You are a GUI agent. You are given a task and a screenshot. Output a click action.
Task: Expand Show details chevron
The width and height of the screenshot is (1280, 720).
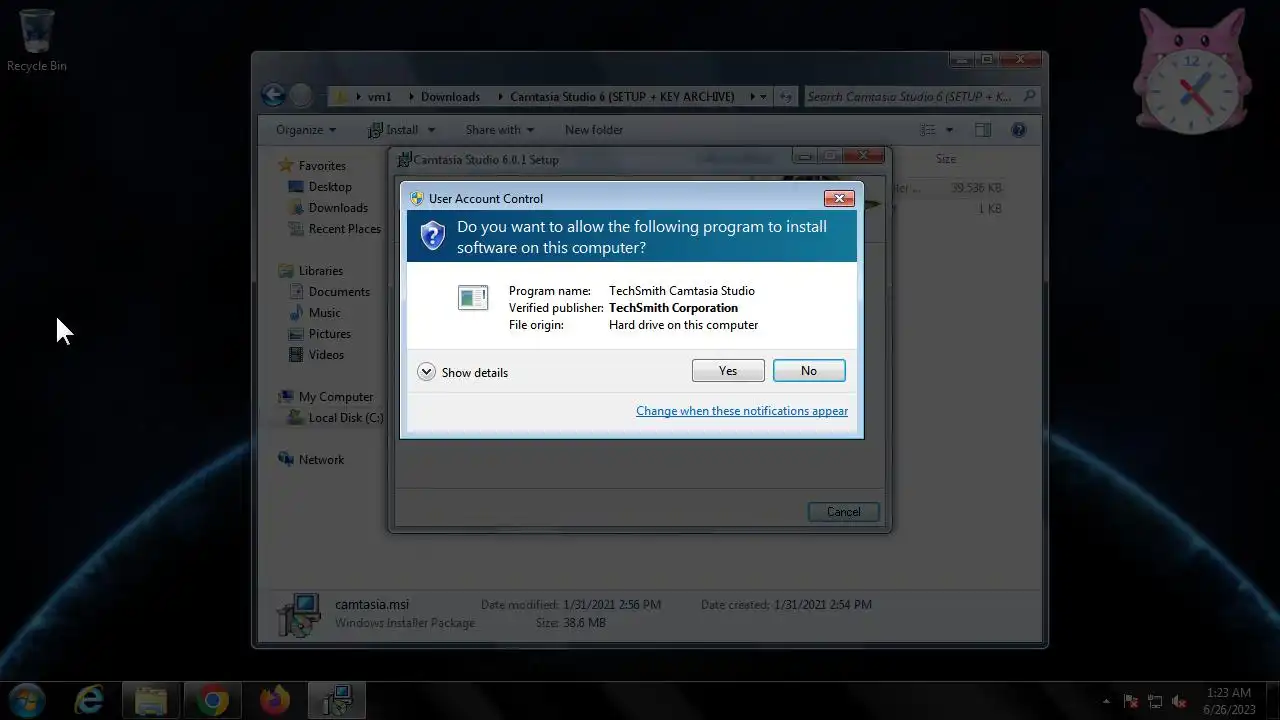(426, 372)
